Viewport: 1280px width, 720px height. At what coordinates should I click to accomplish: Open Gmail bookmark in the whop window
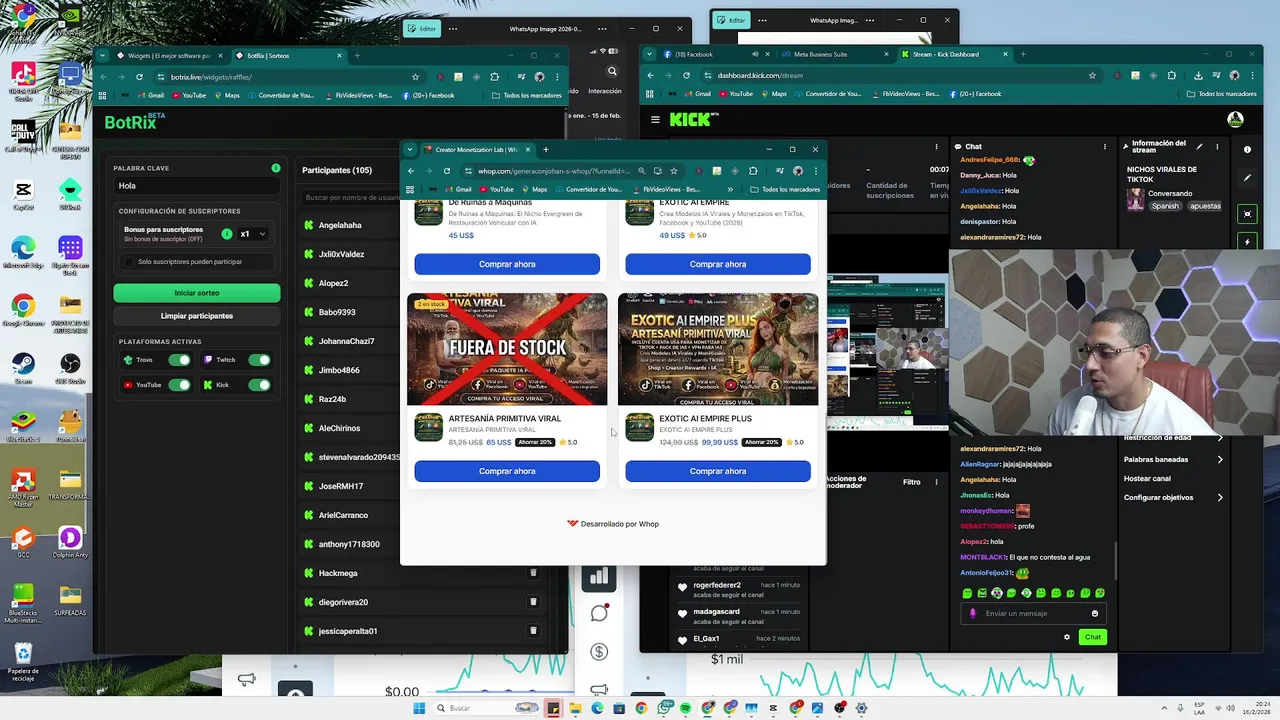[458, 189]
